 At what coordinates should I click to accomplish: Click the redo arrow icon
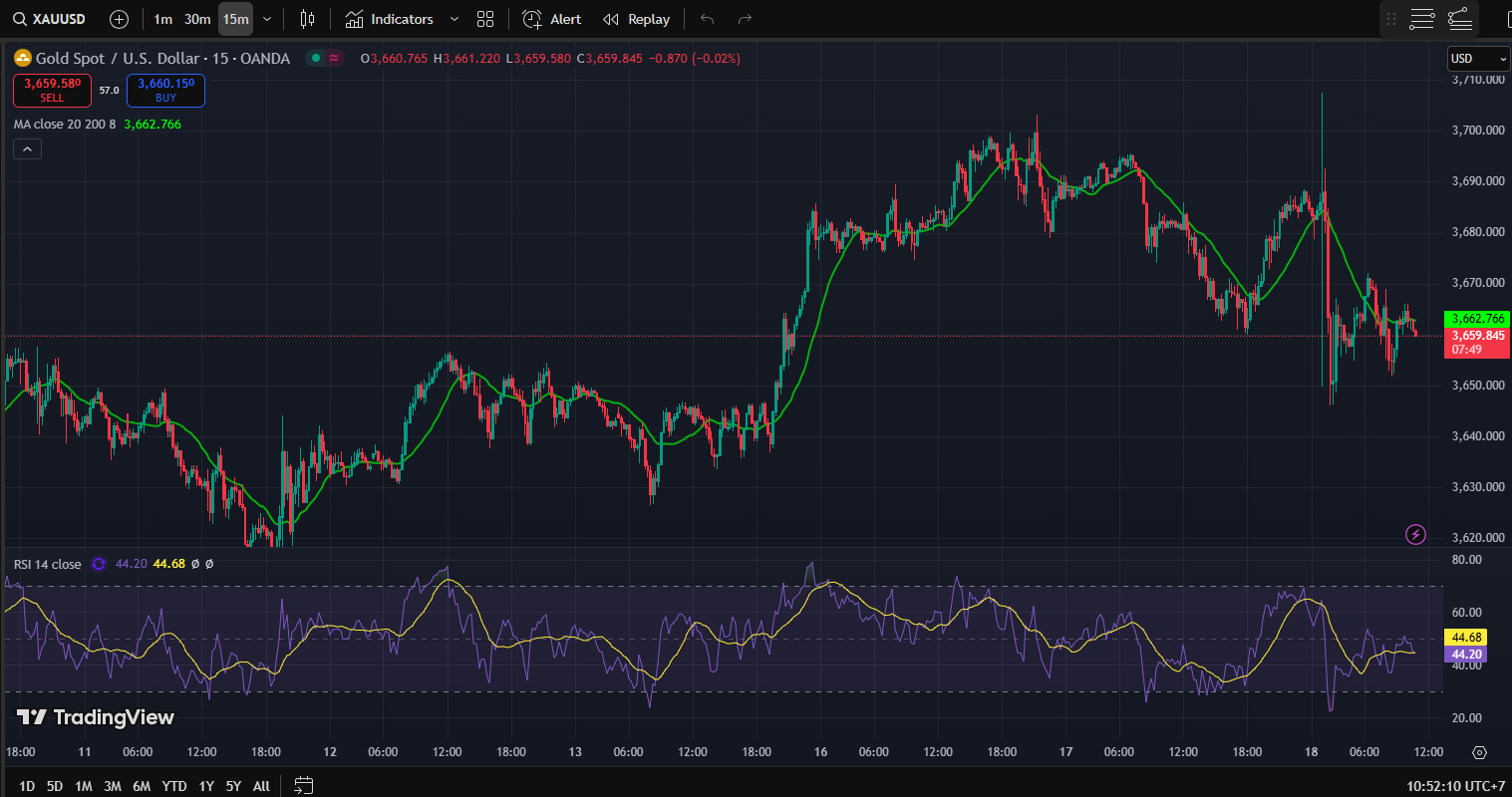[745, 19]
